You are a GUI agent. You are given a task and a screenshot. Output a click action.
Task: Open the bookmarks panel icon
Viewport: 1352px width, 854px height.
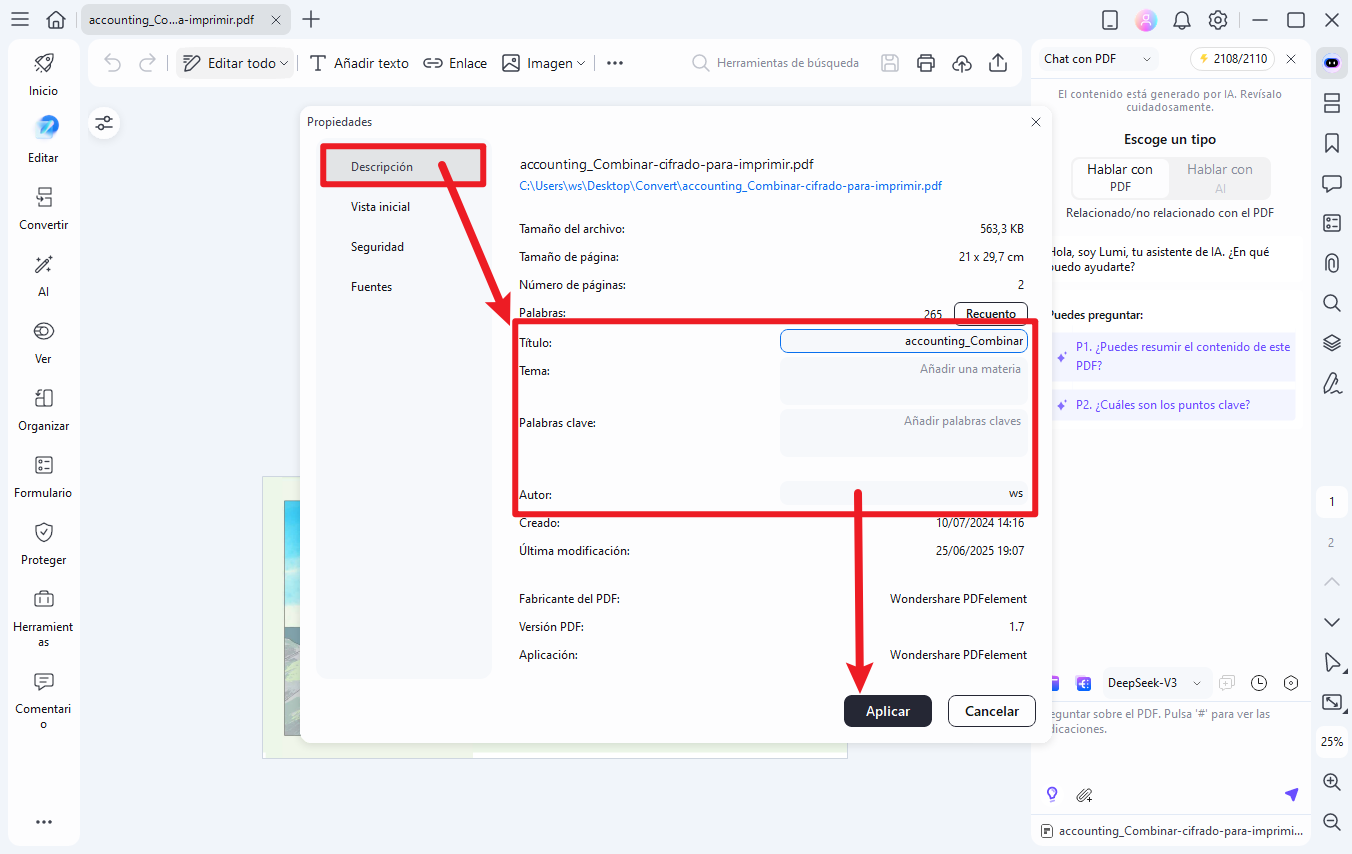tap(1331, 143)
